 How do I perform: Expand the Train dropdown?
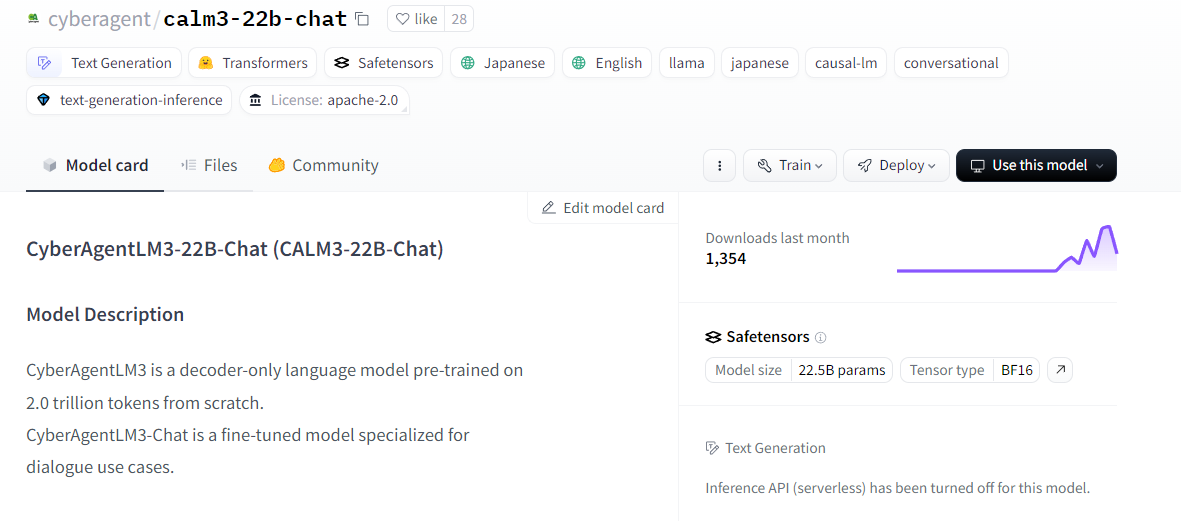(x=789, y=165)
